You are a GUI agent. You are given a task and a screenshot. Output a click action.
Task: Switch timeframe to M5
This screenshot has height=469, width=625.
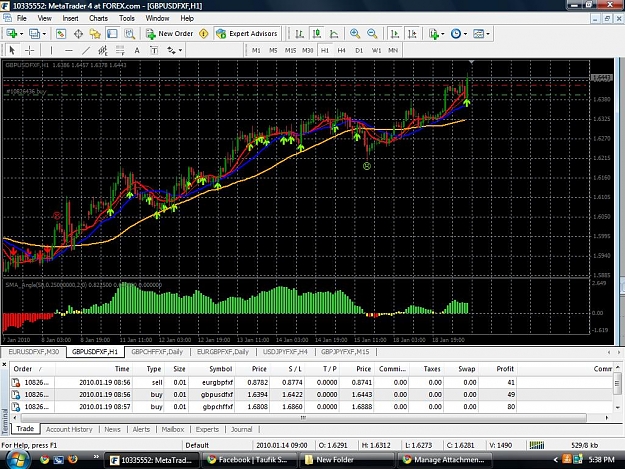pos(273,50)
